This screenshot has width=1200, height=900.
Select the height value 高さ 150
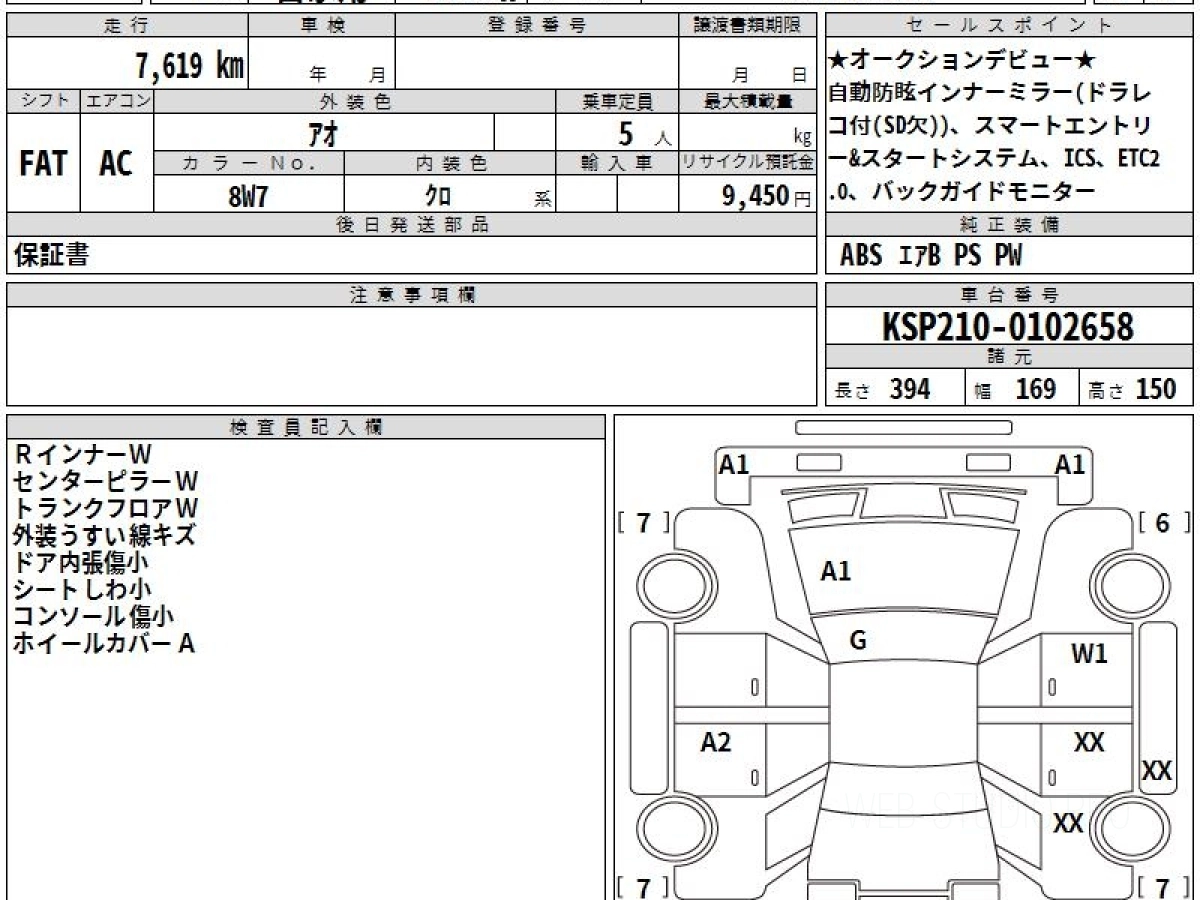click(x=1133, y=389)
